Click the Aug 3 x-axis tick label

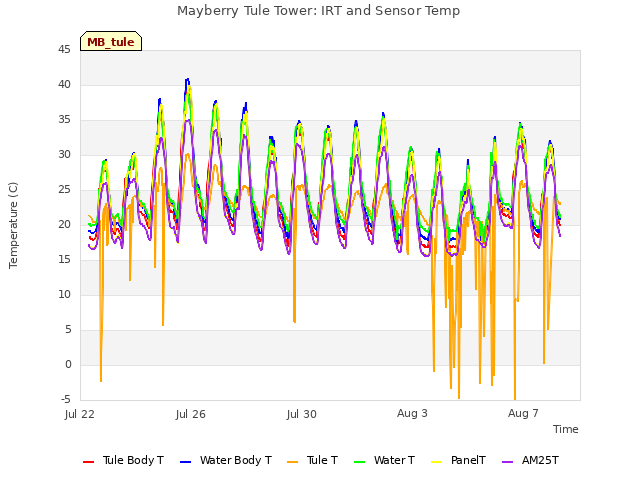[412, 413]
